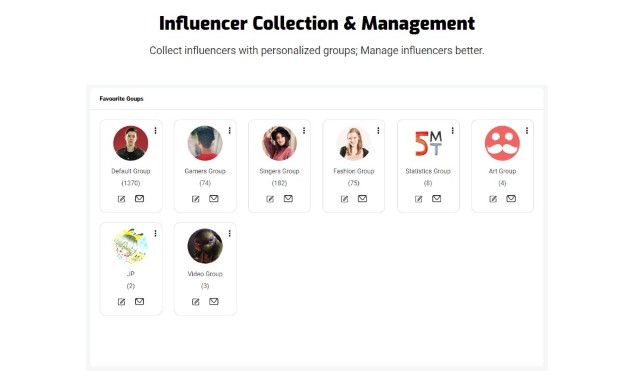640x378 pixels.
Task: Open the Art Group name link
Action: [x=502, y=171]
